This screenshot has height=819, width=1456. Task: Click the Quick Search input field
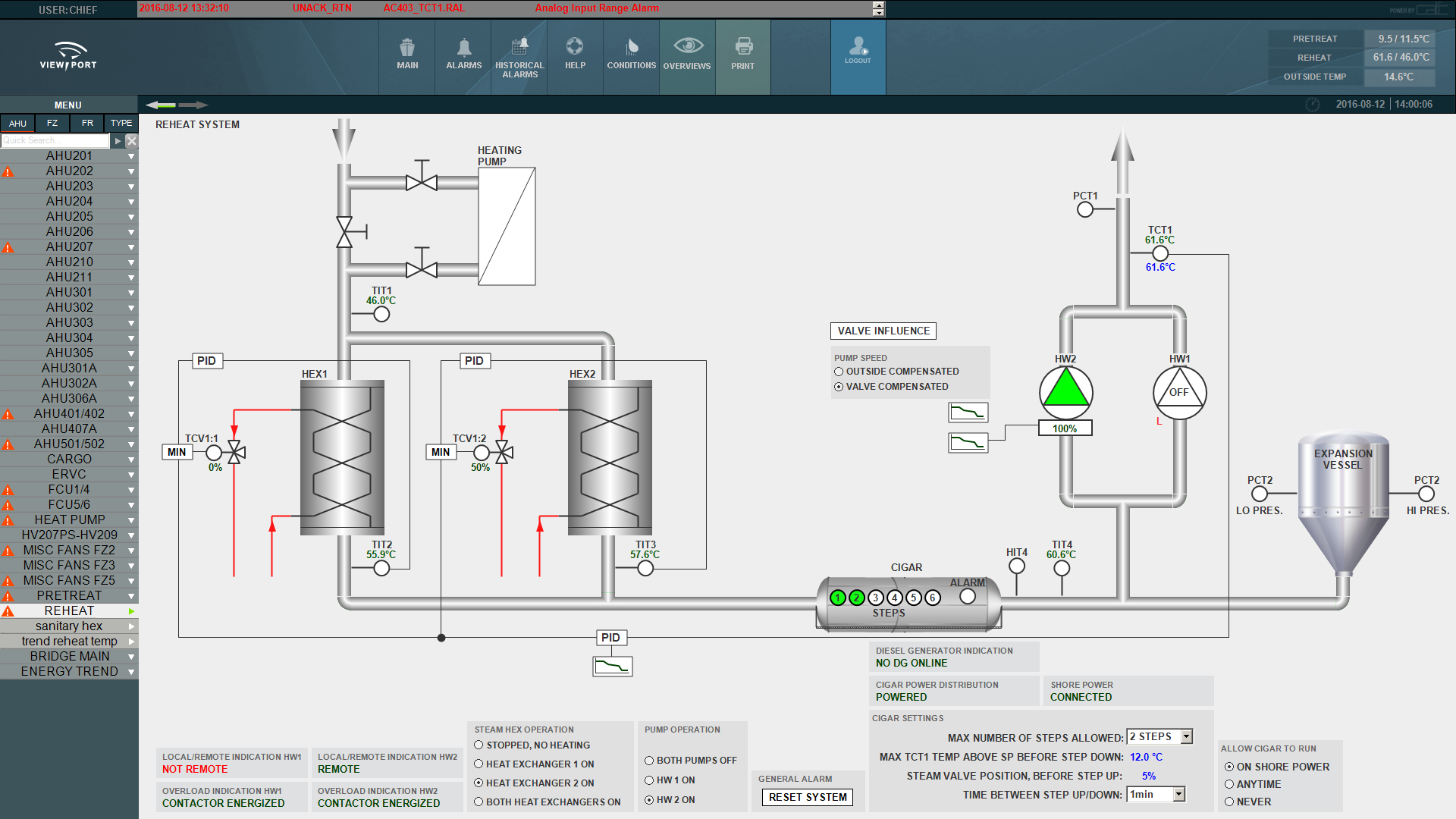pyautogui.click(x=55, y=140)
